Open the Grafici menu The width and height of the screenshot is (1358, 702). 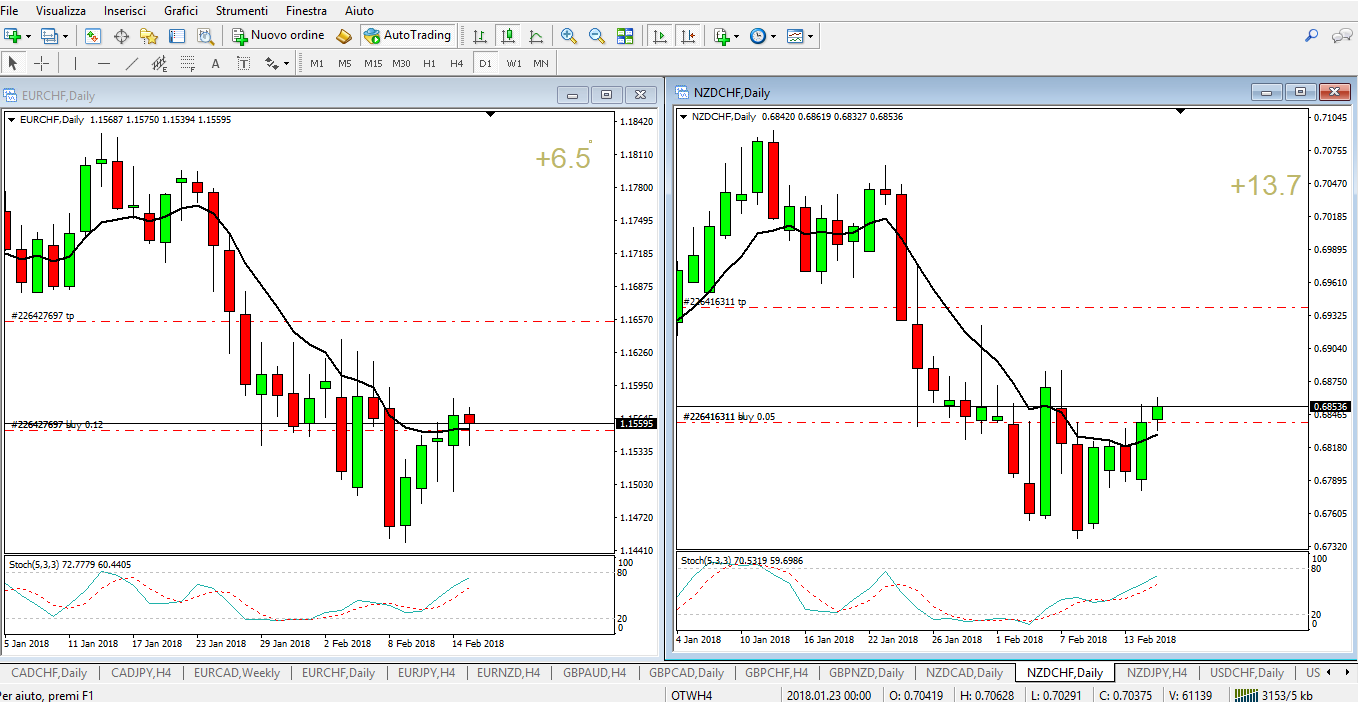point(181,10)
